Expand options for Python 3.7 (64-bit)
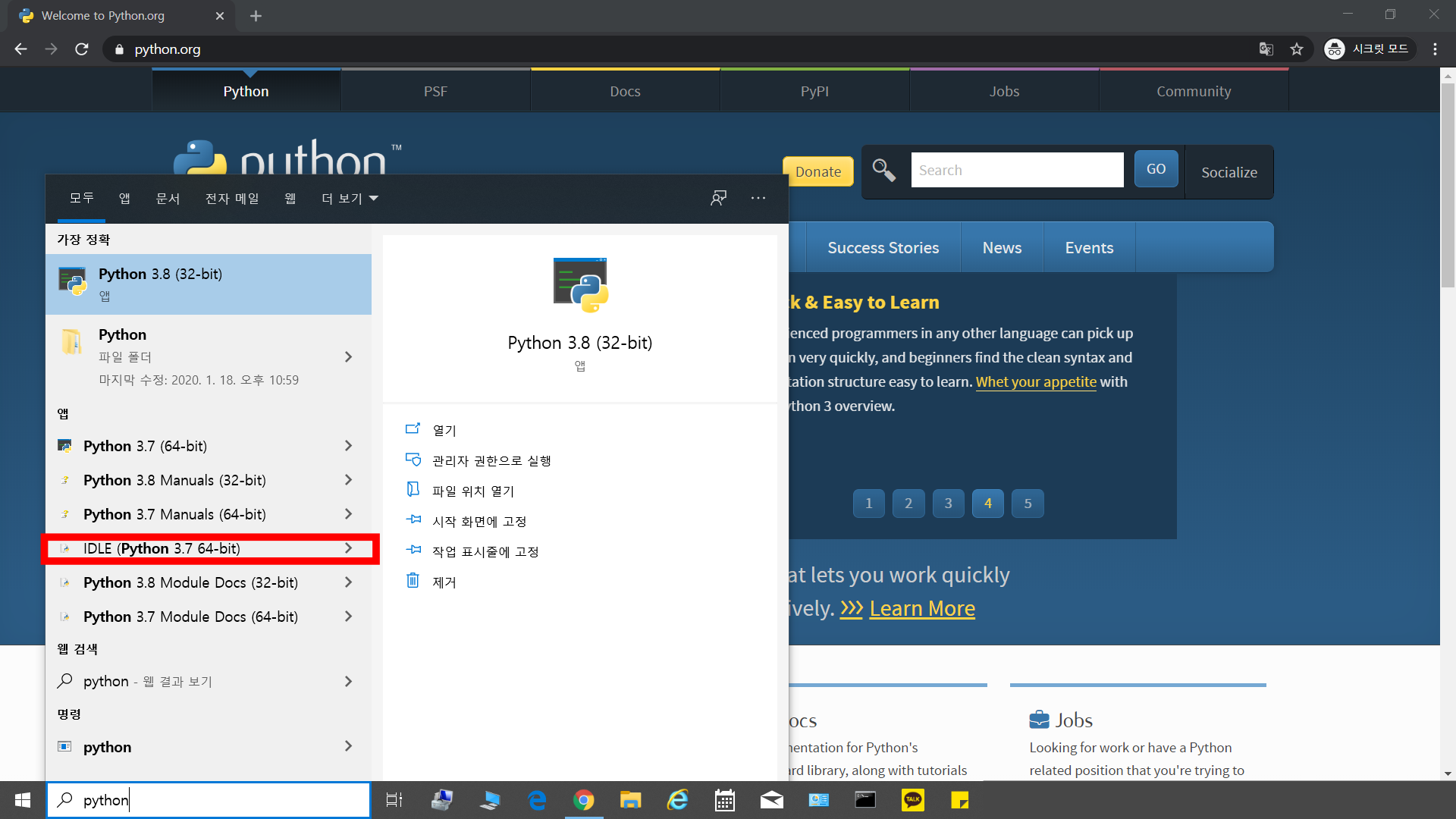 pyautogui.click(x=348, y=446)
